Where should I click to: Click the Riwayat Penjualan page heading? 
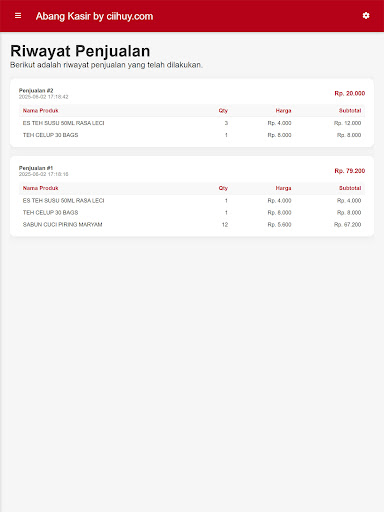(x=80, y=51)
